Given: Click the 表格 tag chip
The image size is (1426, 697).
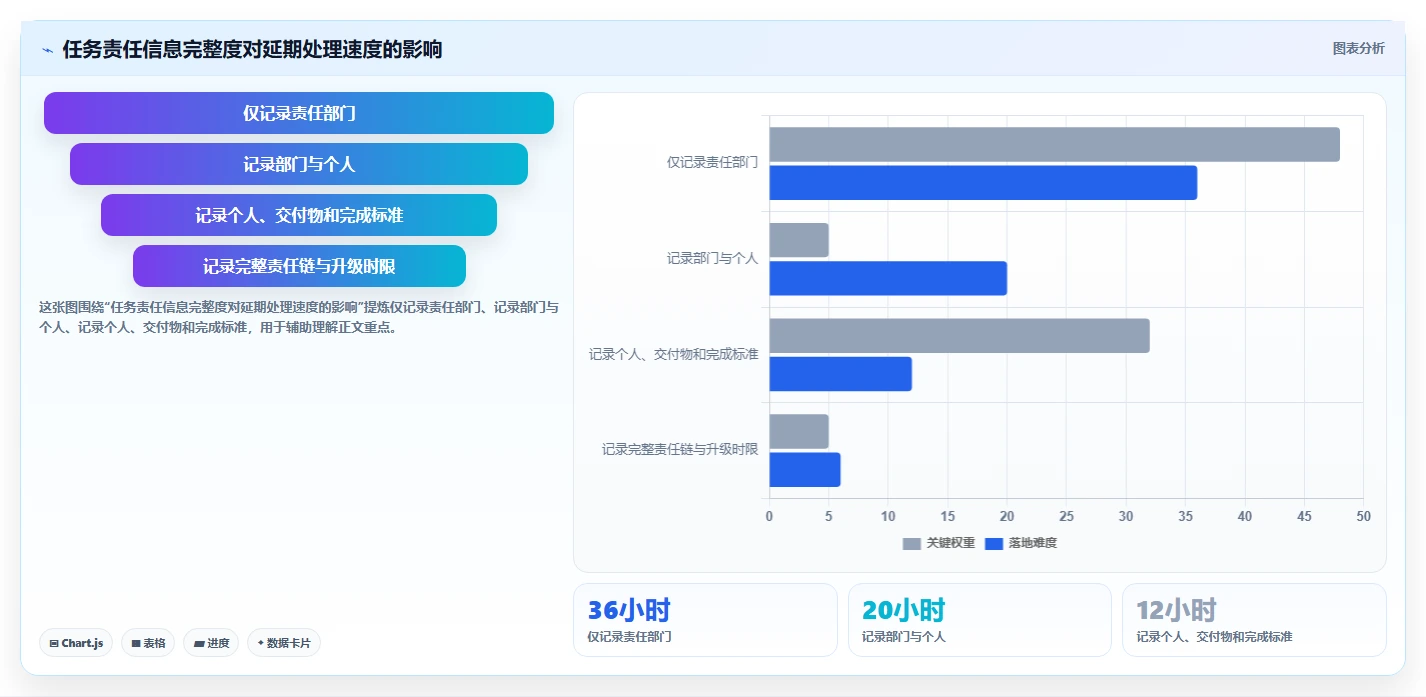Looking at the screenshot, I should click(148, 643).
